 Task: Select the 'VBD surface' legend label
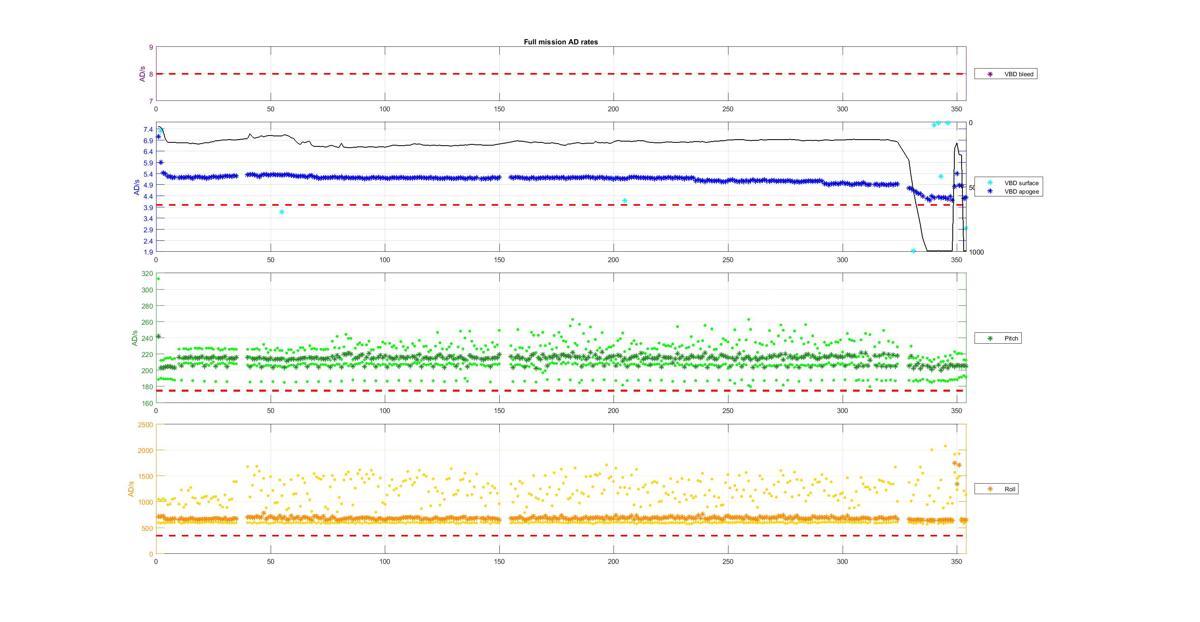[1021, 183]
